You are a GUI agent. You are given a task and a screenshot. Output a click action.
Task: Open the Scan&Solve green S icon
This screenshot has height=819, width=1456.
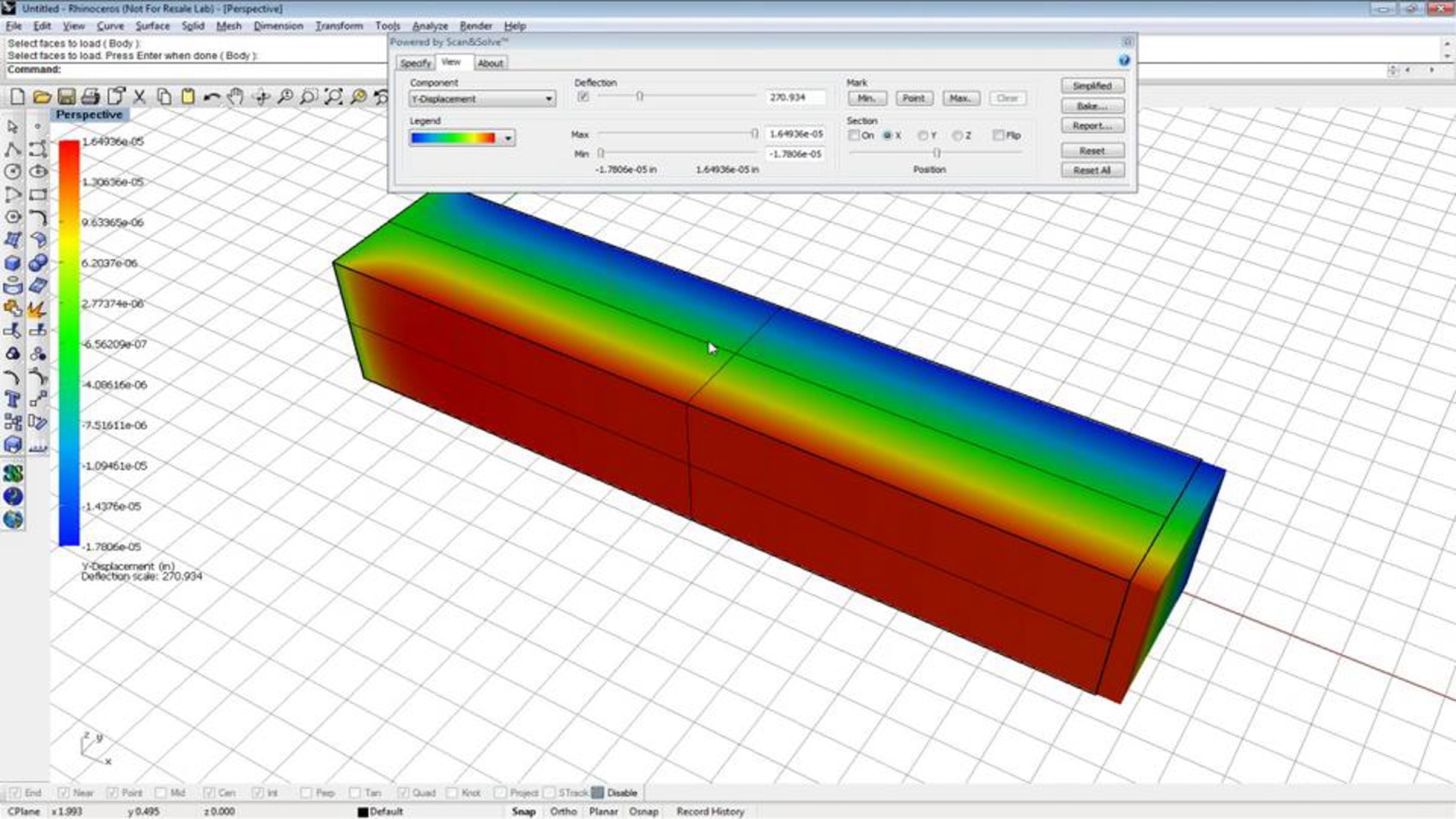pyautogui.click(x=13, y=474)
